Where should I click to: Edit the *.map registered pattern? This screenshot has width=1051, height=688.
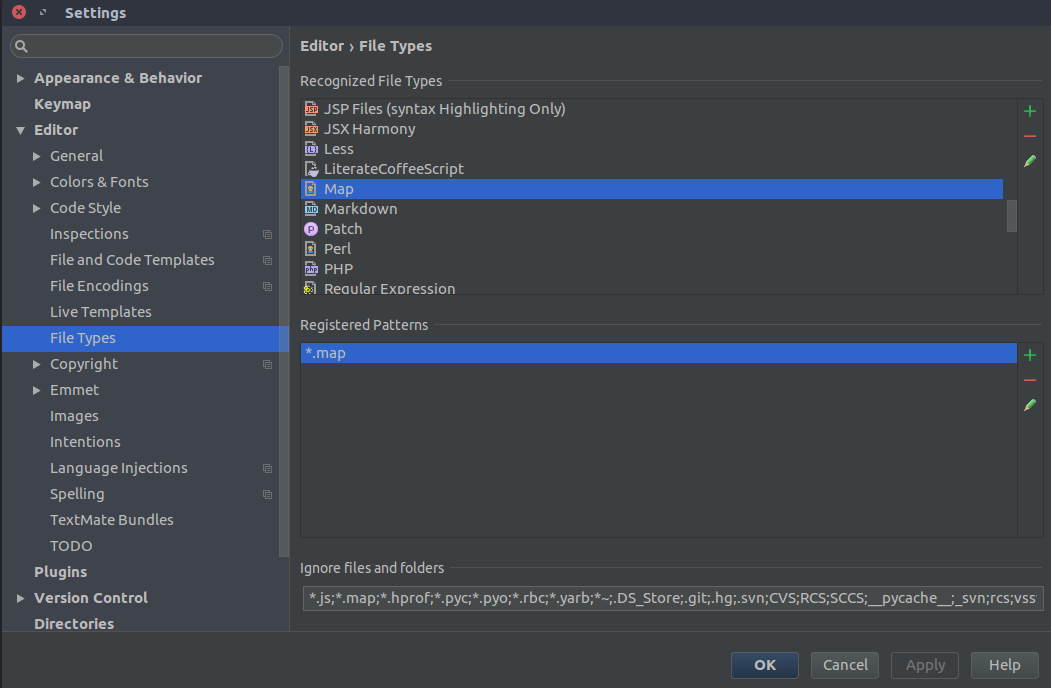click(1030, 405)
